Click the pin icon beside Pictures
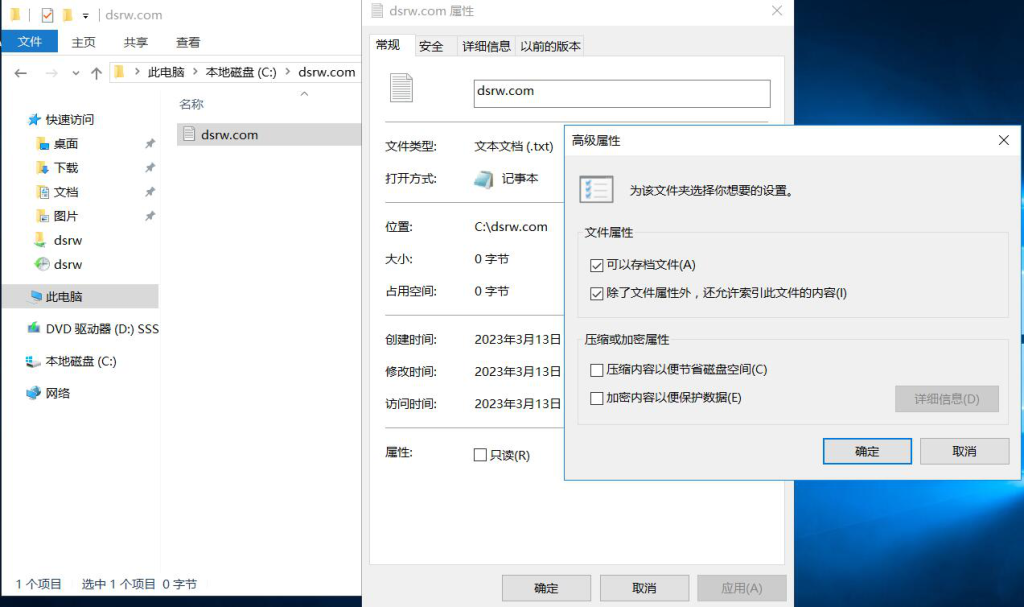 point(150,216)
